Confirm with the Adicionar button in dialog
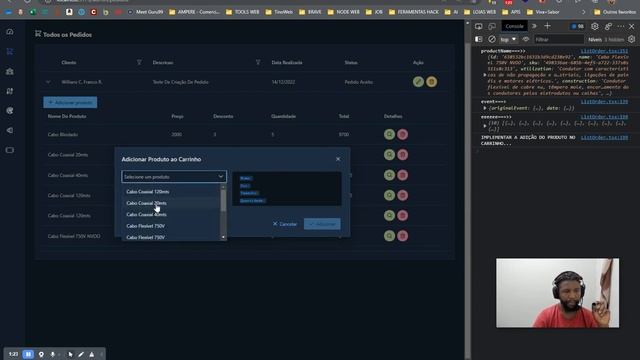The image size is (640, 360). [x=322, y=224]
